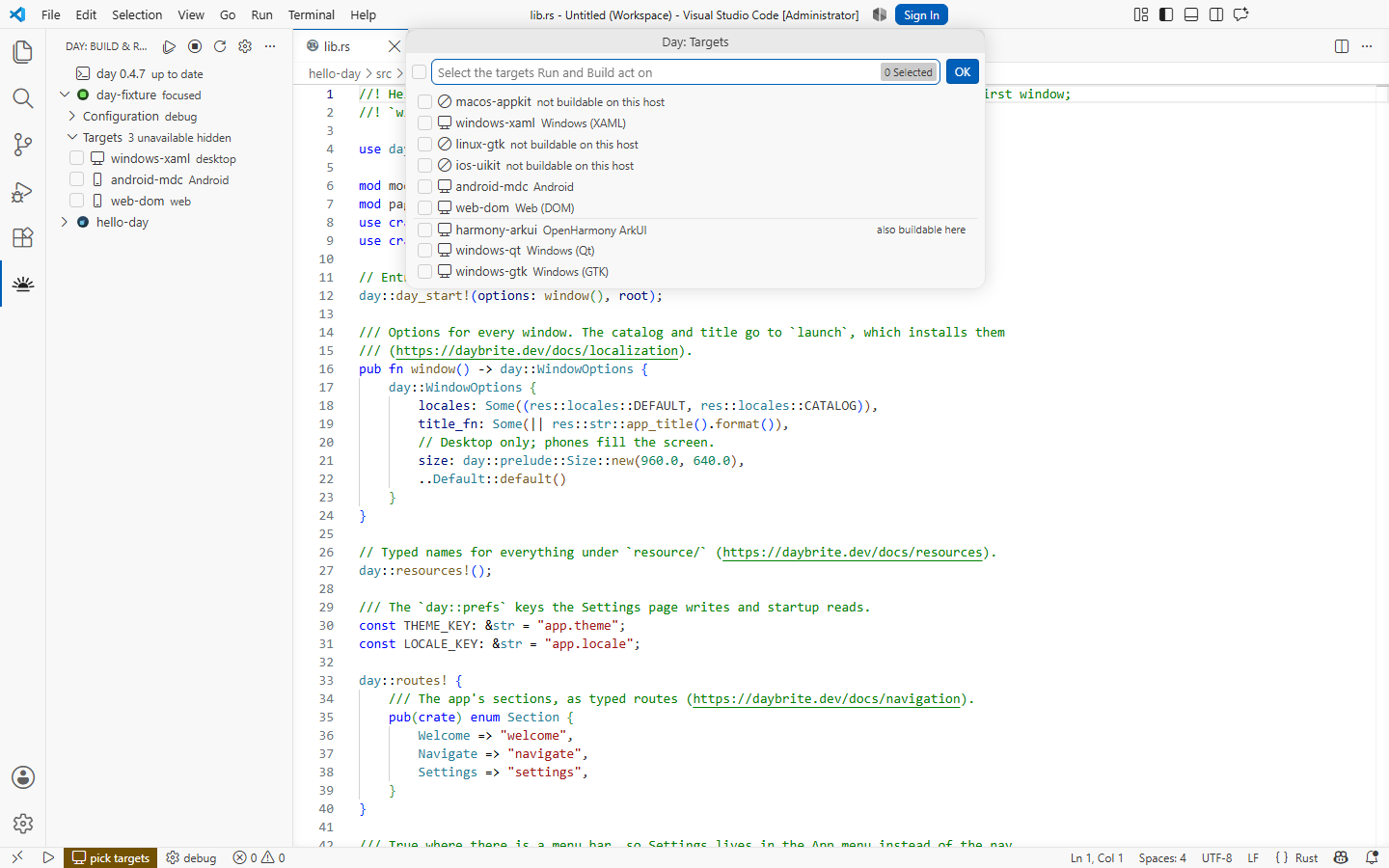The height and width of the screenshot is (868, 1389).
Task: Open the View menu
Action: click(191, 14)
